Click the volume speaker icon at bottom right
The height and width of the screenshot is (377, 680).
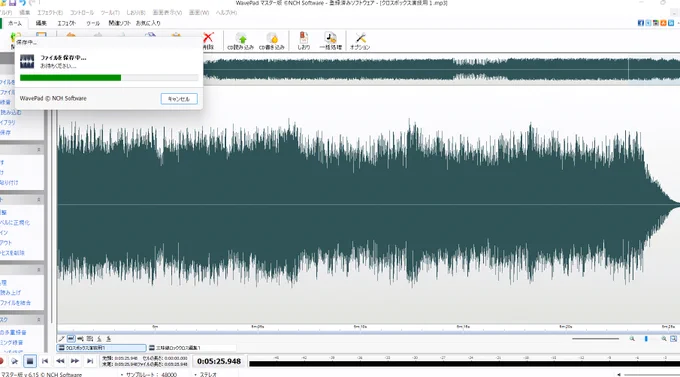click(619, 374)
